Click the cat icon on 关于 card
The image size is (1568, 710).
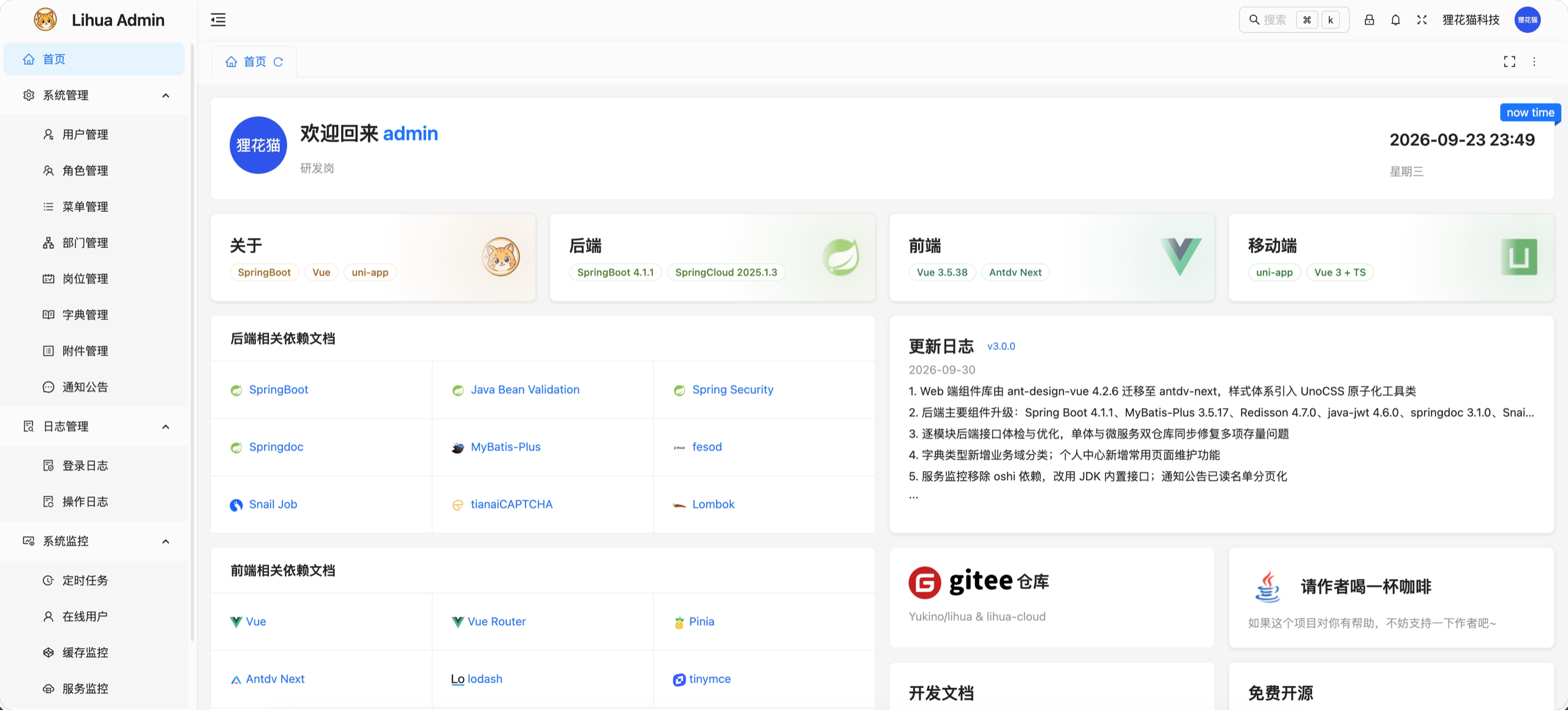coord(500,257)
